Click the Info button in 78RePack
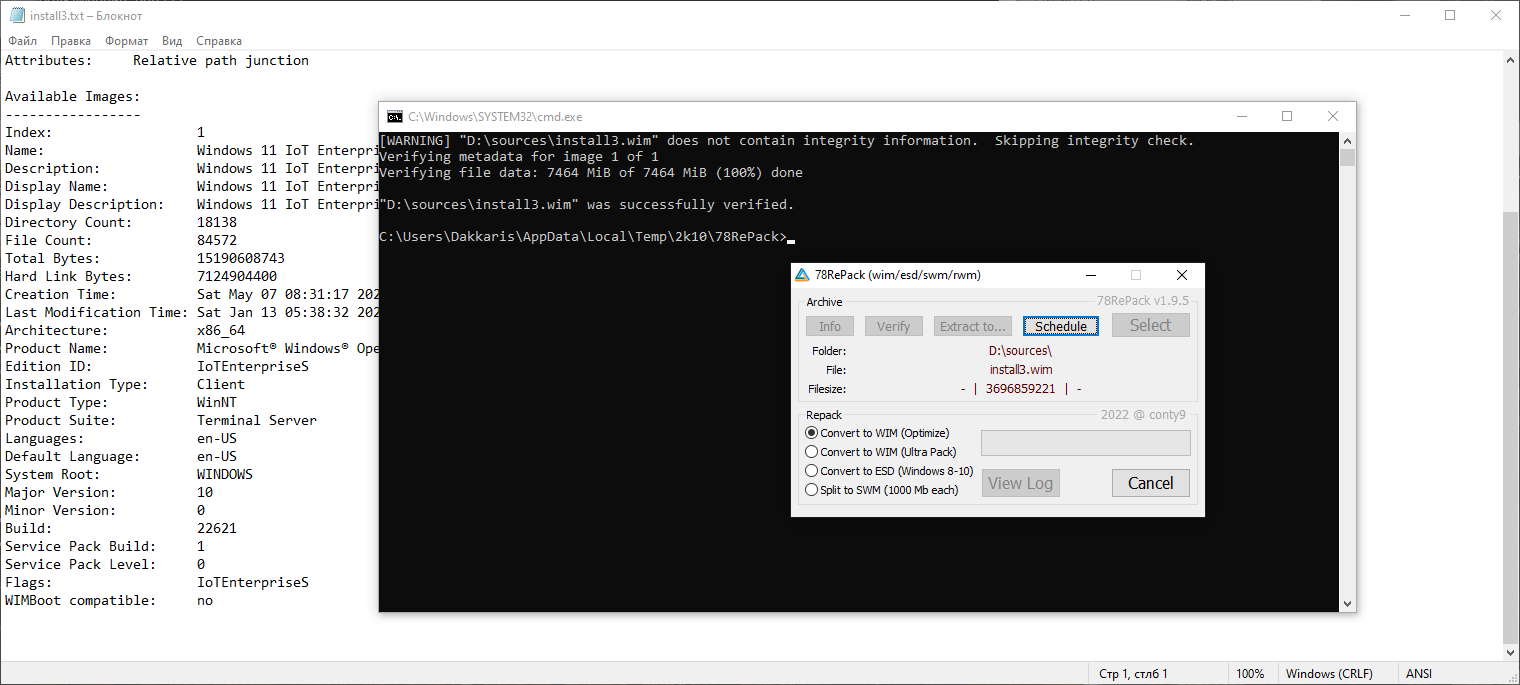The height and width of the screenshot is (685, 1520). click(830, 326)
